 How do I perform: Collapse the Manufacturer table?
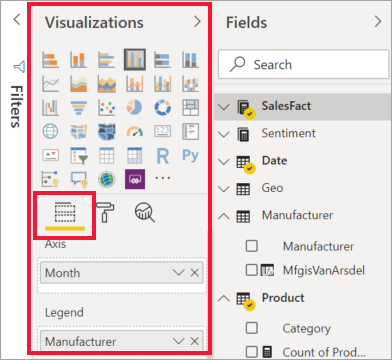224,216
